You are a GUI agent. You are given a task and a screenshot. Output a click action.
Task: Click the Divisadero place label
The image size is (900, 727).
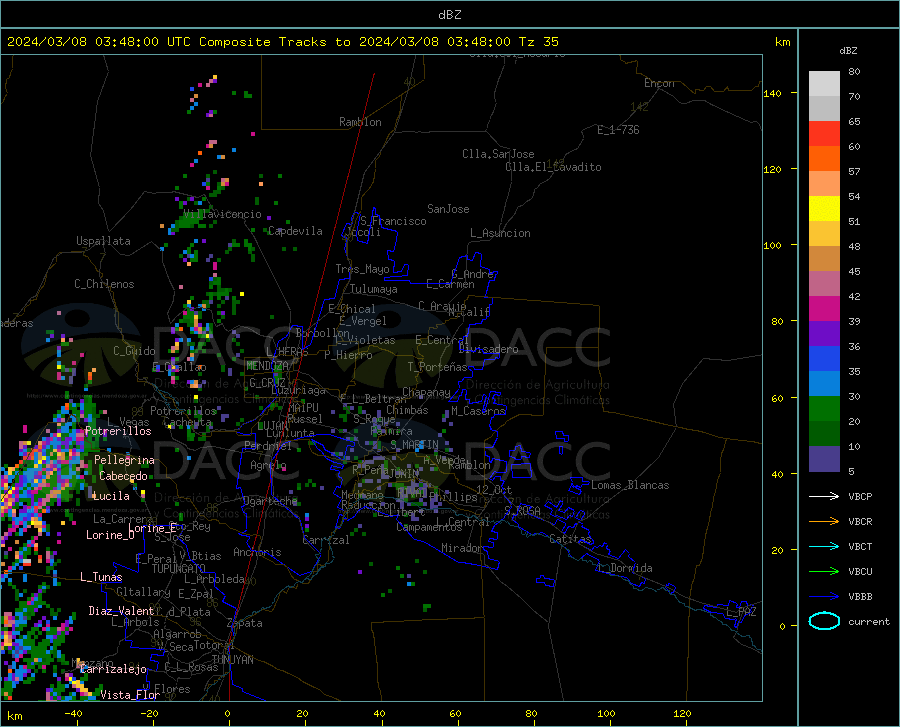click(x=488, y=349)
